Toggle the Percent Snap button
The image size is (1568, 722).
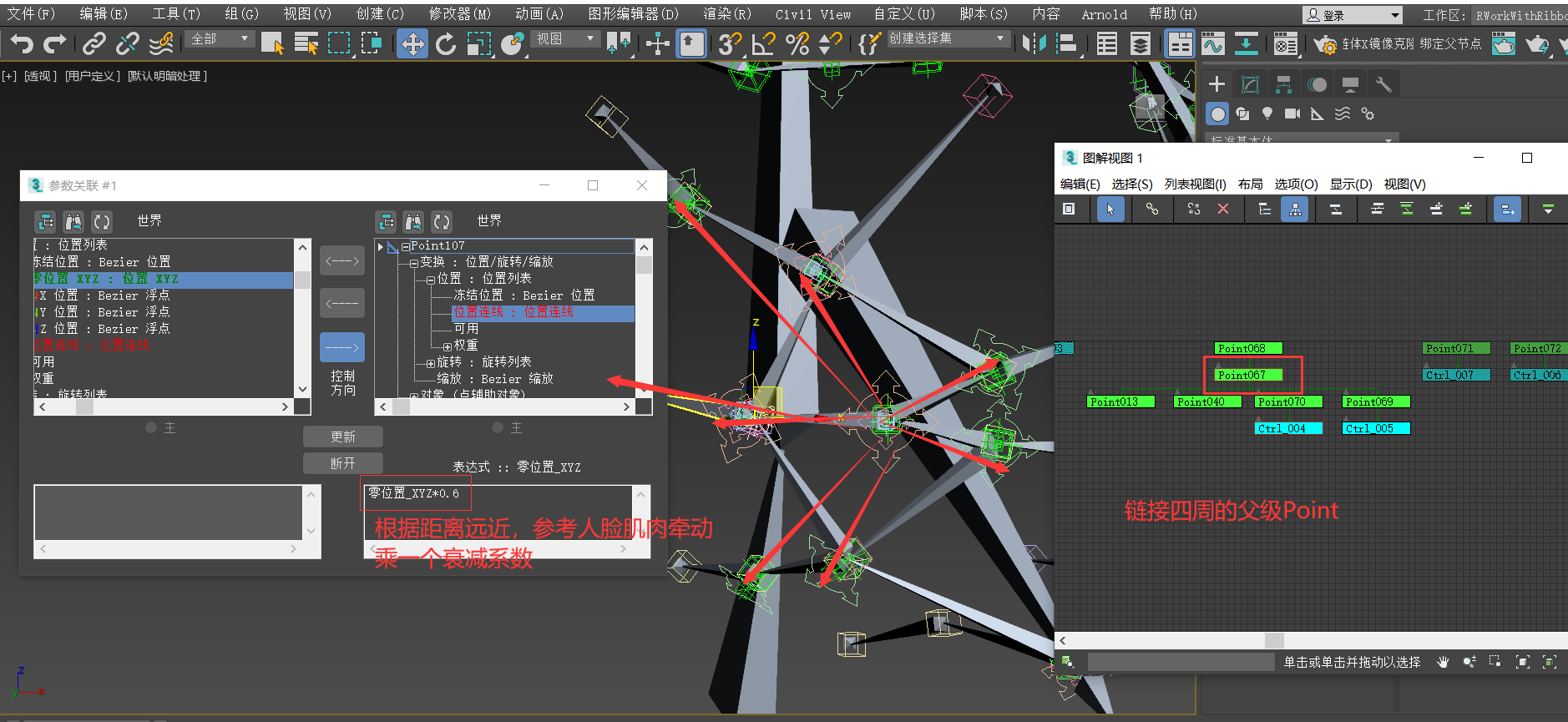797,43
